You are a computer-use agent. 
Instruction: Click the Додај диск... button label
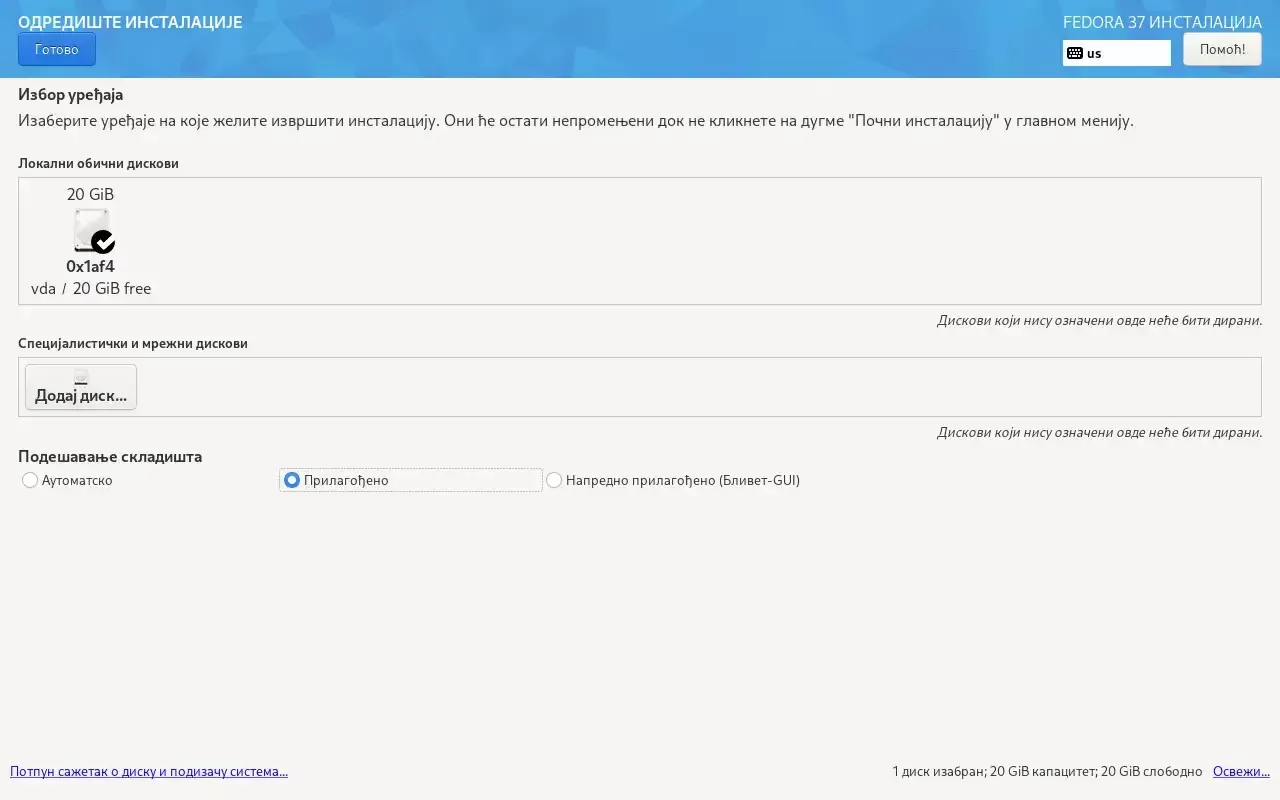point(81,395)
